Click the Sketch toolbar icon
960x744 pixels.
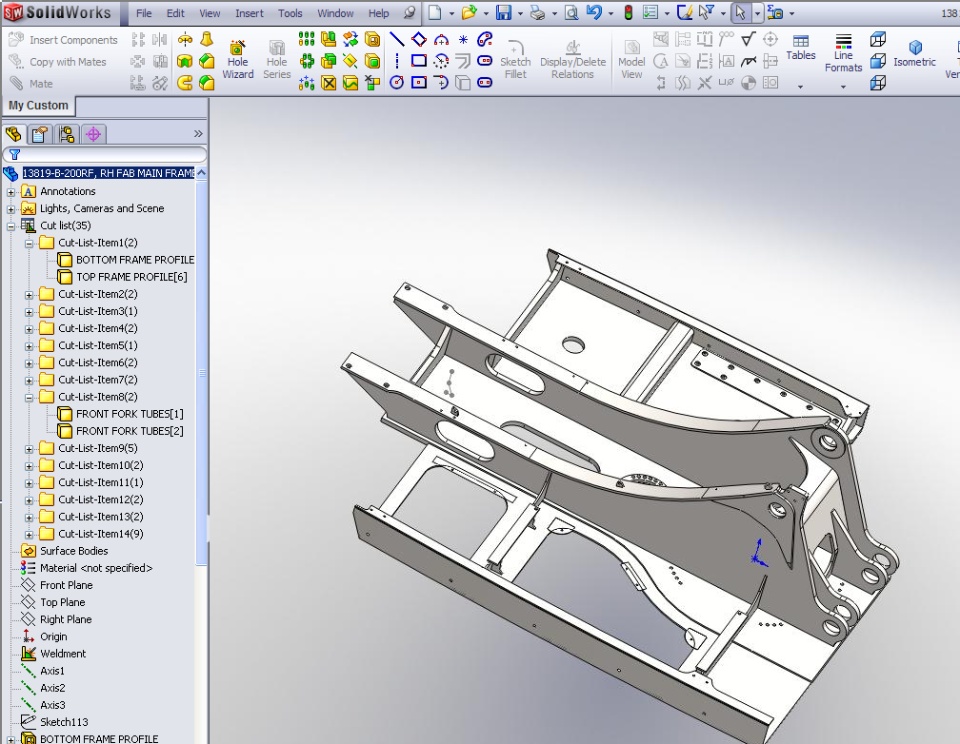click(x=684, y=12)
